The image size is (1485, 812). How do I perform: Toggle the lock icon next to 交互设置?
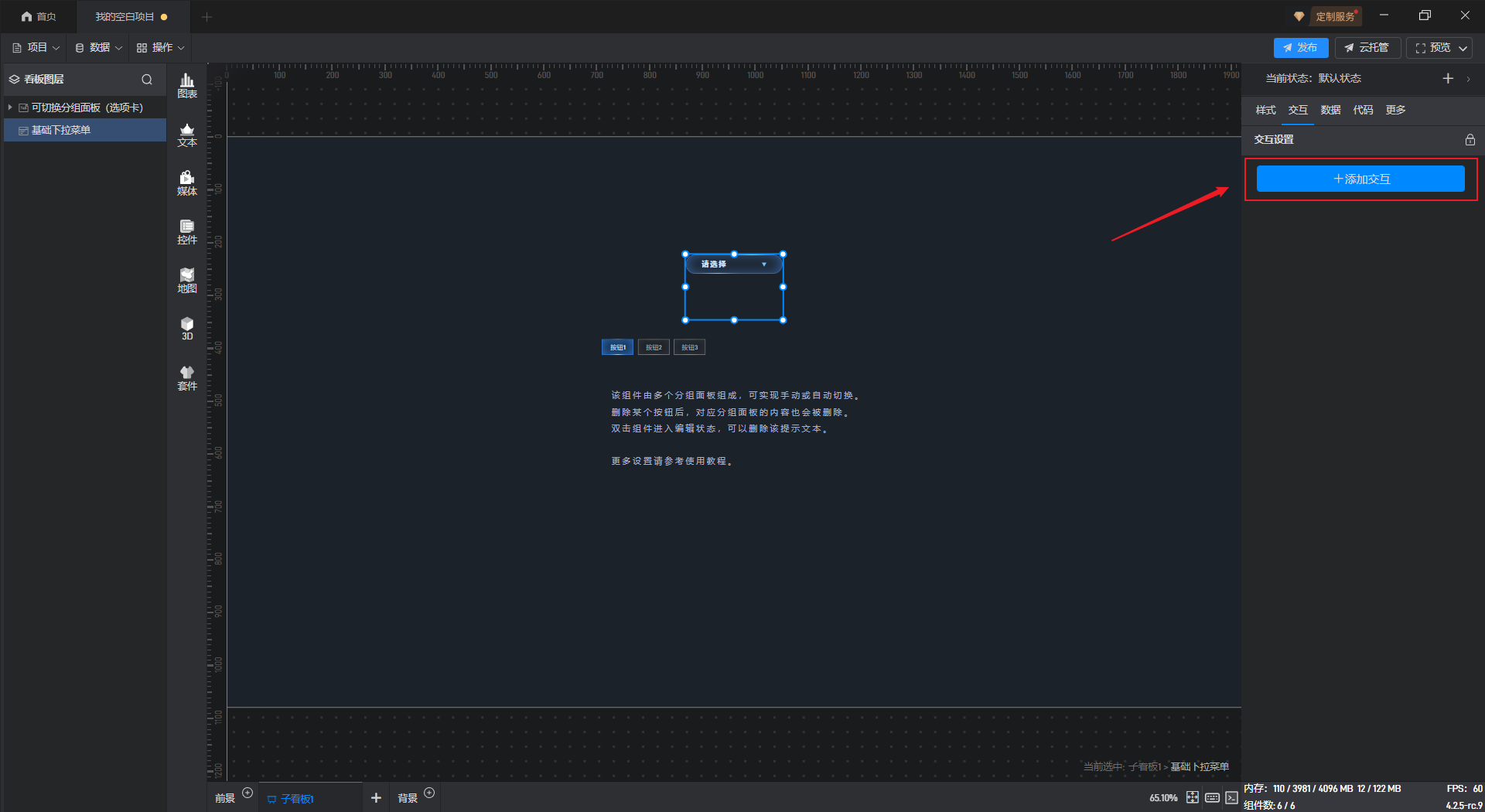tap(1470, 140)
